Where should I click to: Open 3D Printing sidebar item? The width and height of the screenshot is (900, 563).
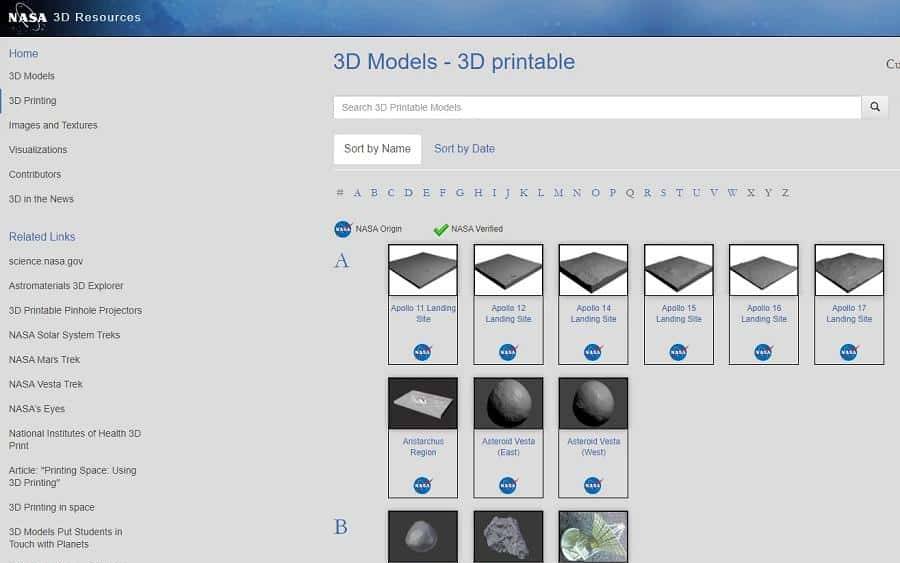[x=32, y=100]
